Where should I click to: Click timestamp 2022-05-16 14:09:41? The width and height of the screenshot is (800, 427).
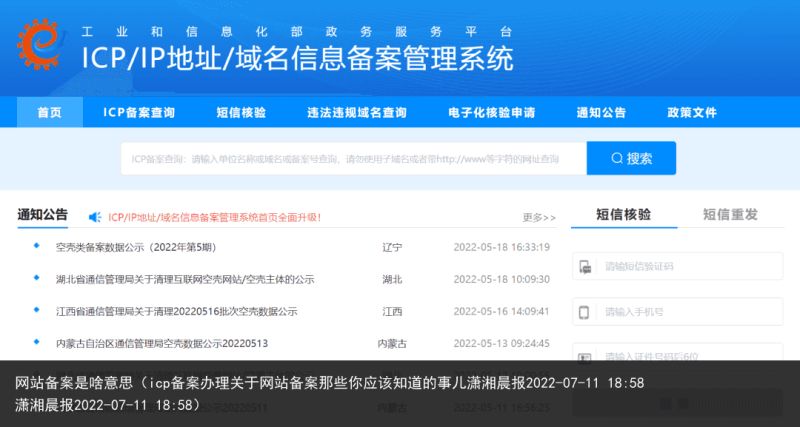502,311
